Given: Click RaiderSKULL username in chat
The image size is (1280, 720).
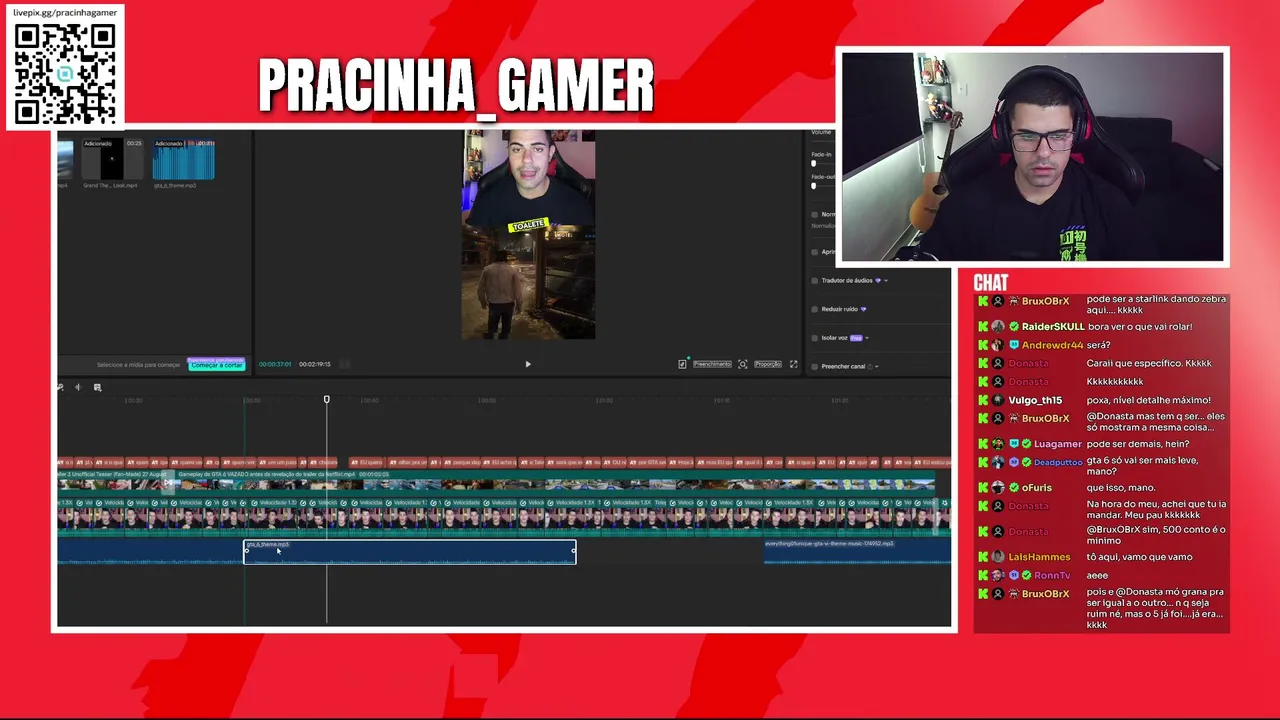Looking at the screenshot, I should pyautogui.click(x=1053, y=327).
